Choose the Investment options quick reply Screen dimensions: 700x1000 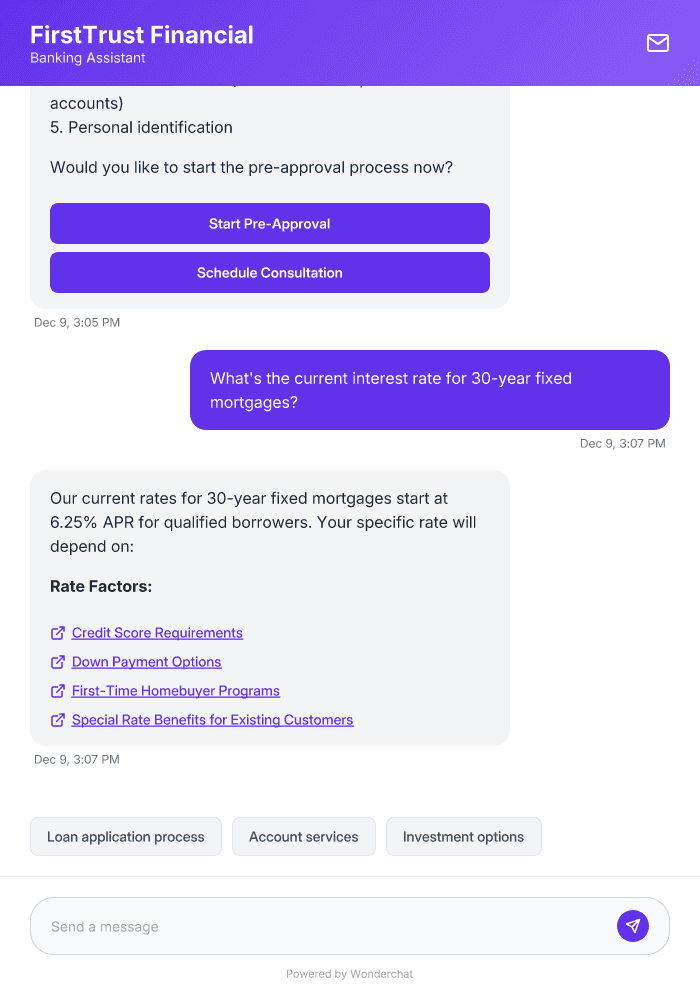(463, 836)
